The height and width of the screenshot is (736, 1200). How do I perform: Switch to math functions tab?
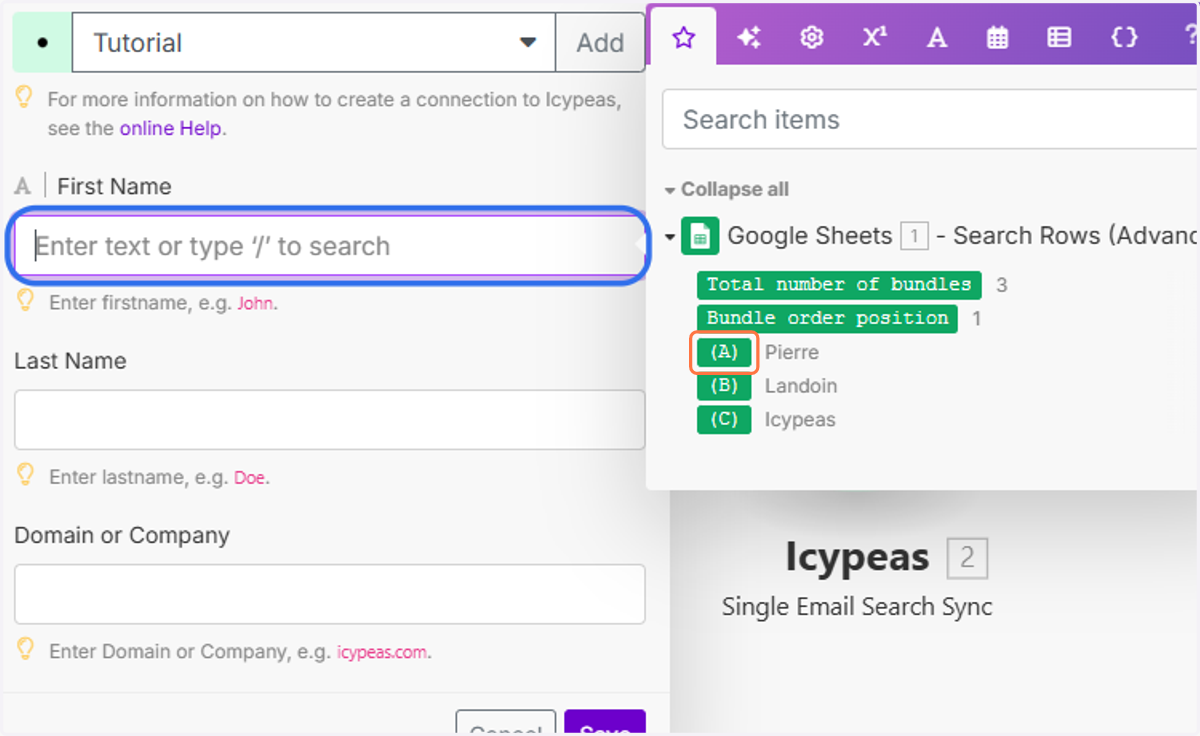pos(874,38)
